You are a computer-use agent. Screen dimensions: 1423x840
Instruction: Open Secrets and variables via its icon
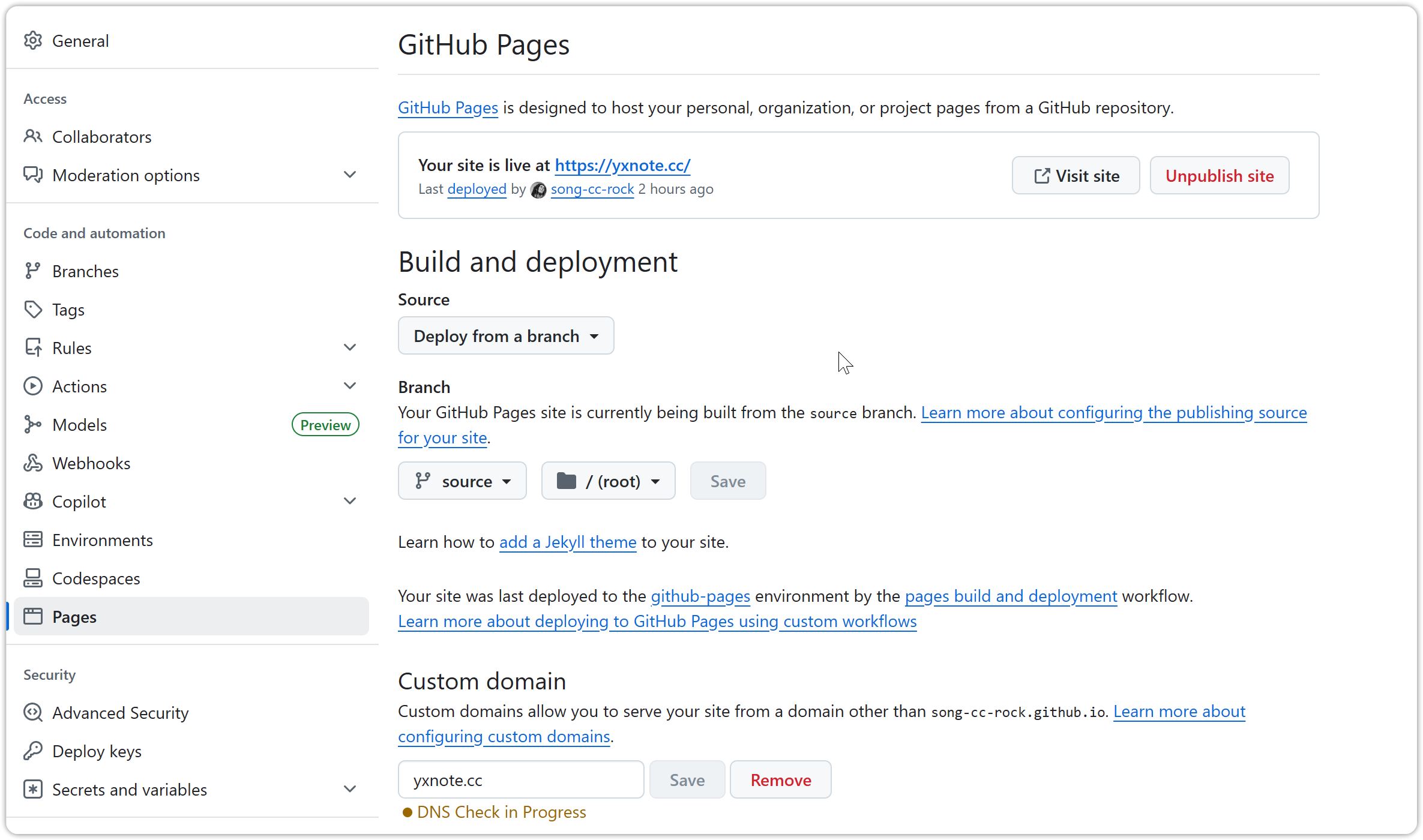coord(33,789)
